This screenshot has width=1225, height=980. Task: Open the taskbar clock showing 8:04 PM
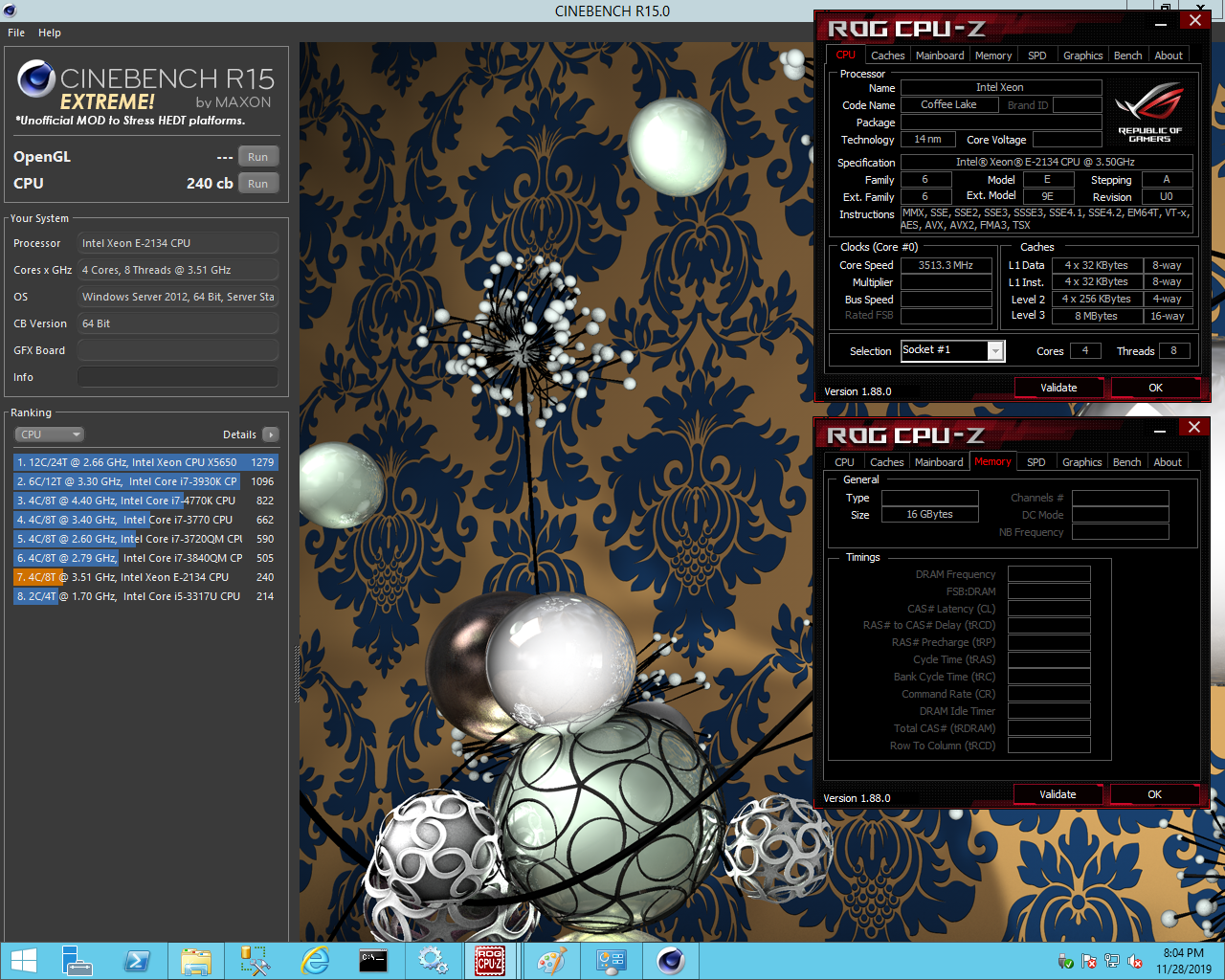click(1183, 961)
